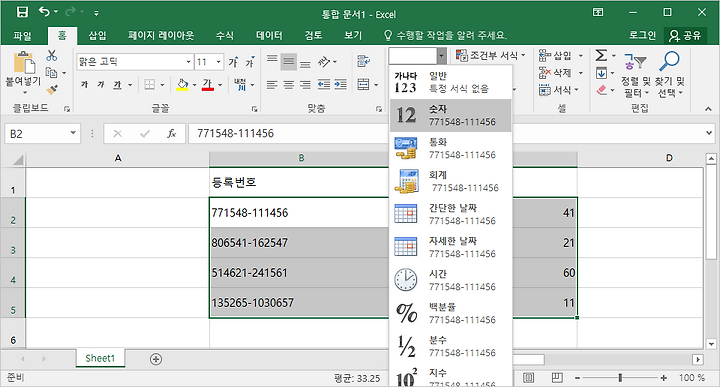The height and width of the screenshot is (387, 720).
Task: Expand the Name Box dropdown
Action: (73, 133)
